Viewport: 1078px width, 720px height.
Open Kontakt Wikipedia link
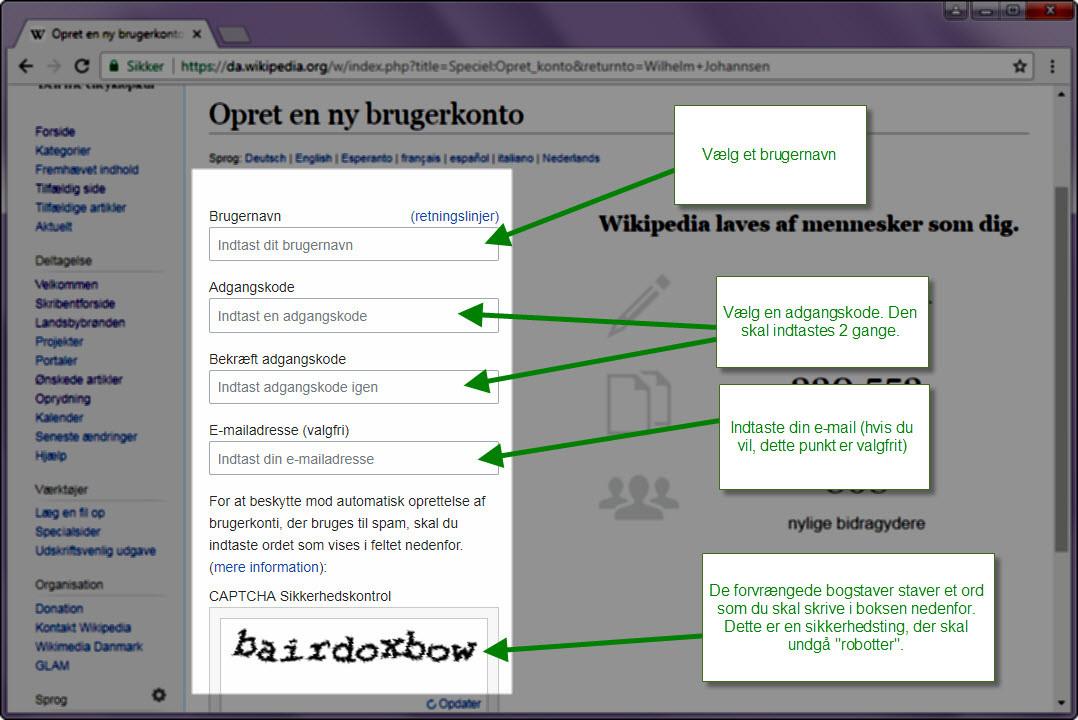82,627
